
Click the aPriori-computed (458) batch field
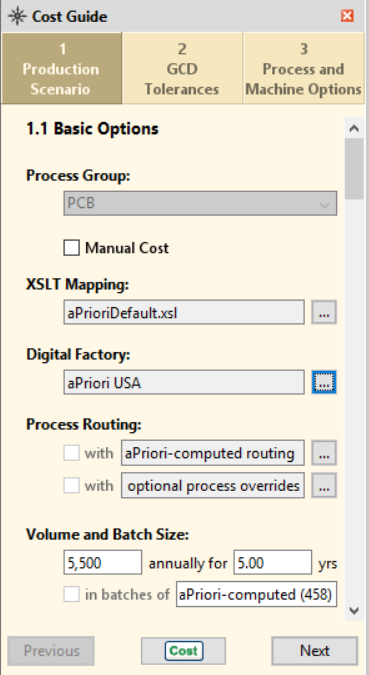[x=256, y=594]
